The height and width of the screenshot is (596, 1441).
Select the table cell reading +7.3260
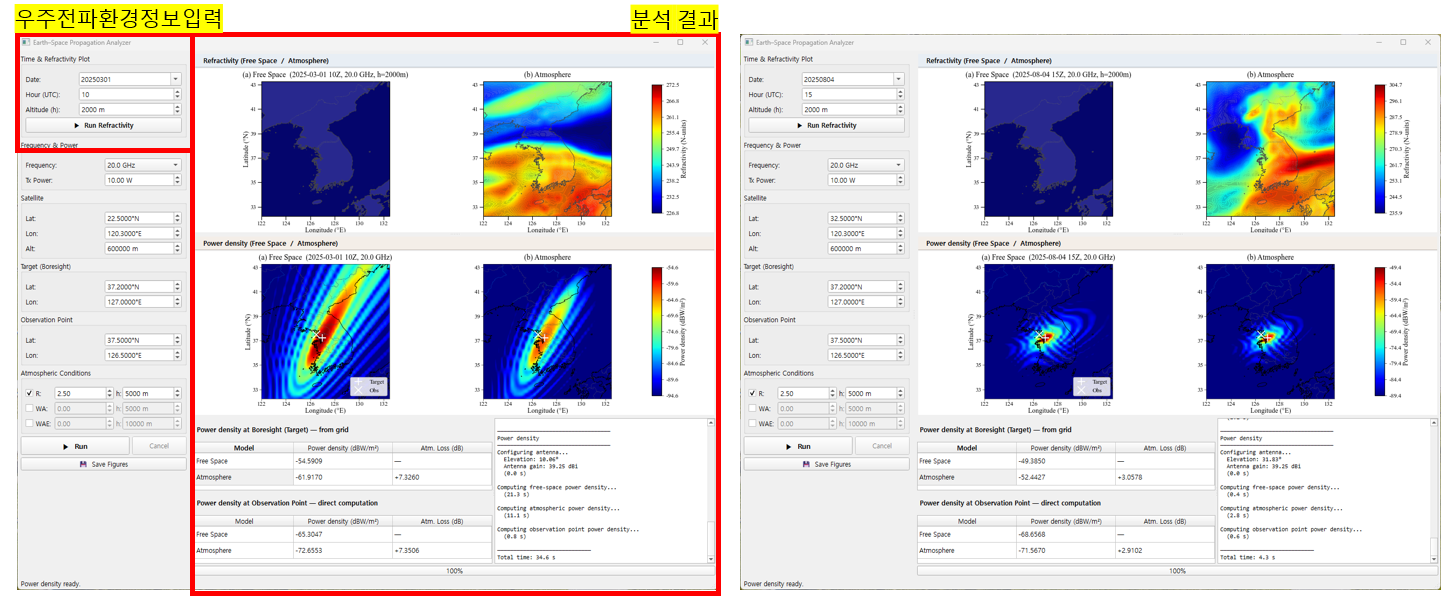[441, 477]
